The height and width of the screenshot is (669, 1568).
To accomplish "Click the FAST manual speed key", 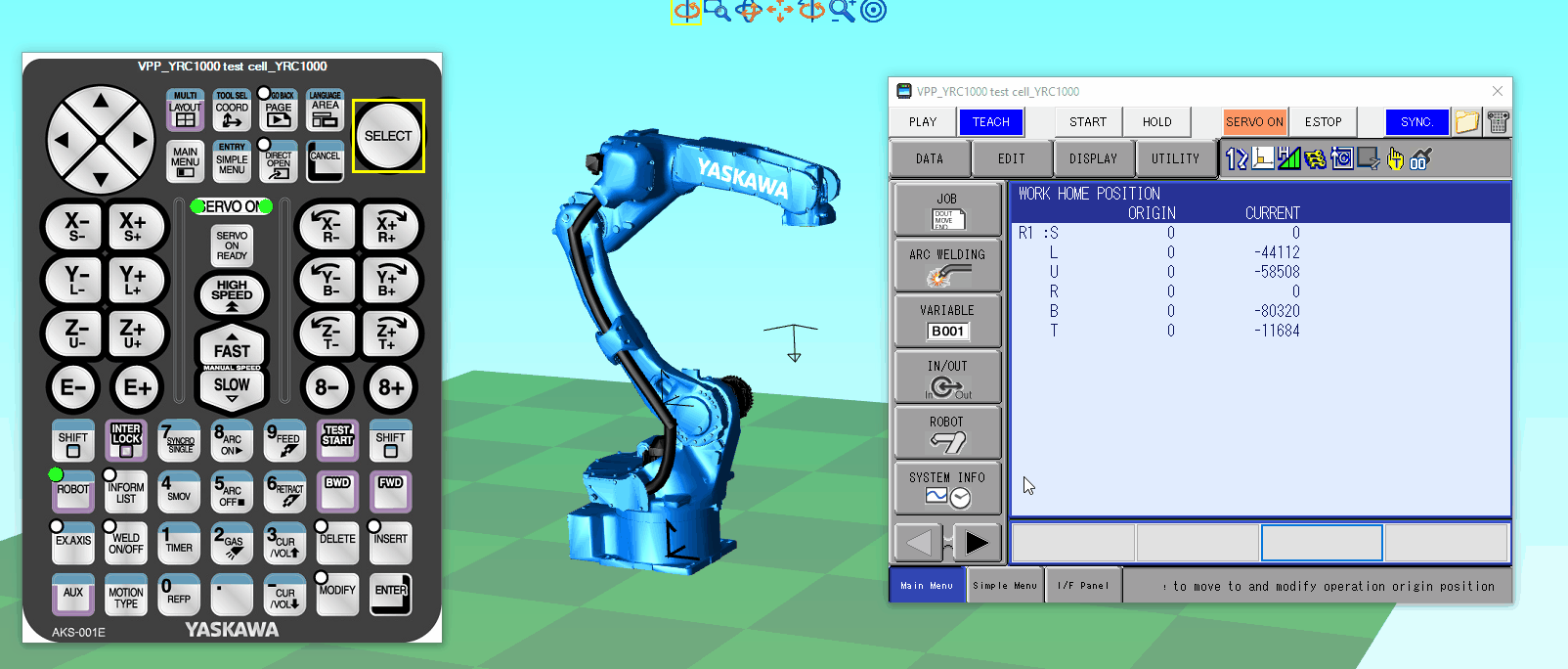I will (x=232, y=348).
